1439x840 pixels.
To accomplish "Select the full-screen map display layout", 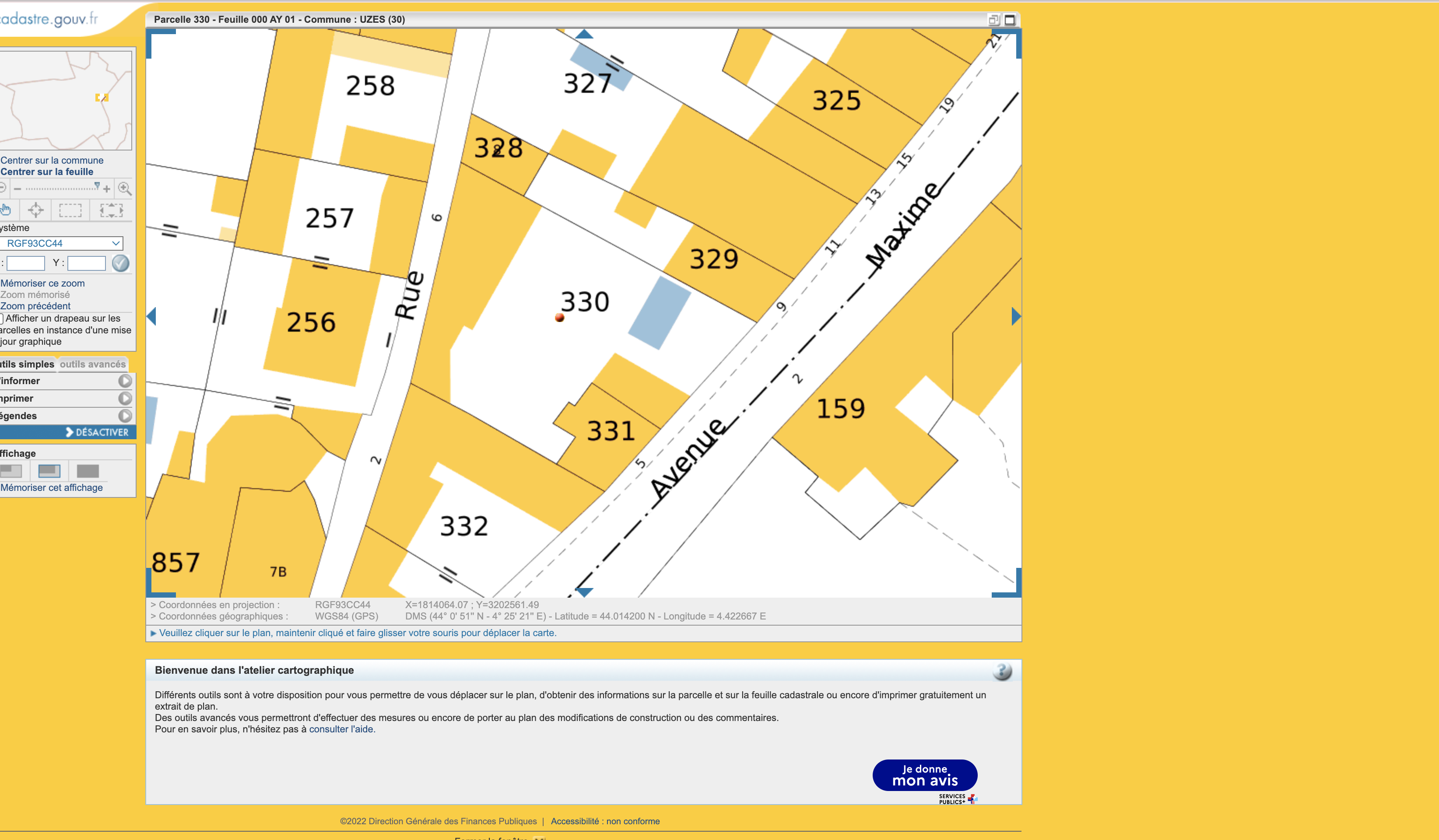I will [x=88, y=471].
